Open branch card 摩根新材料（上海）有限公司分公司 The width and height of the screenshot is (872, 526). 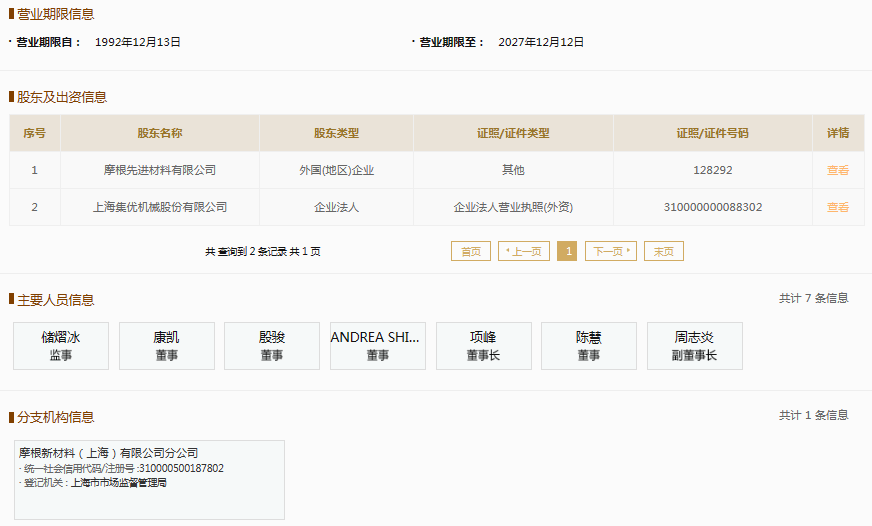149,480
